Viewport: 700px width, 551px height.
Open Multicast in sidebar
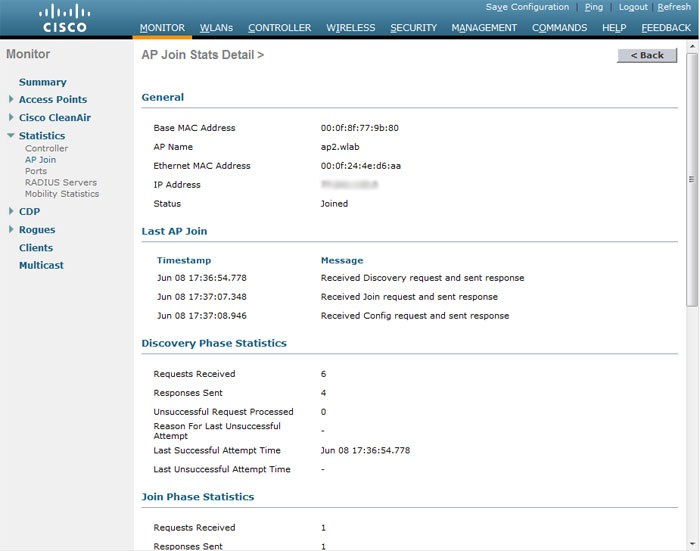(41, 265)
